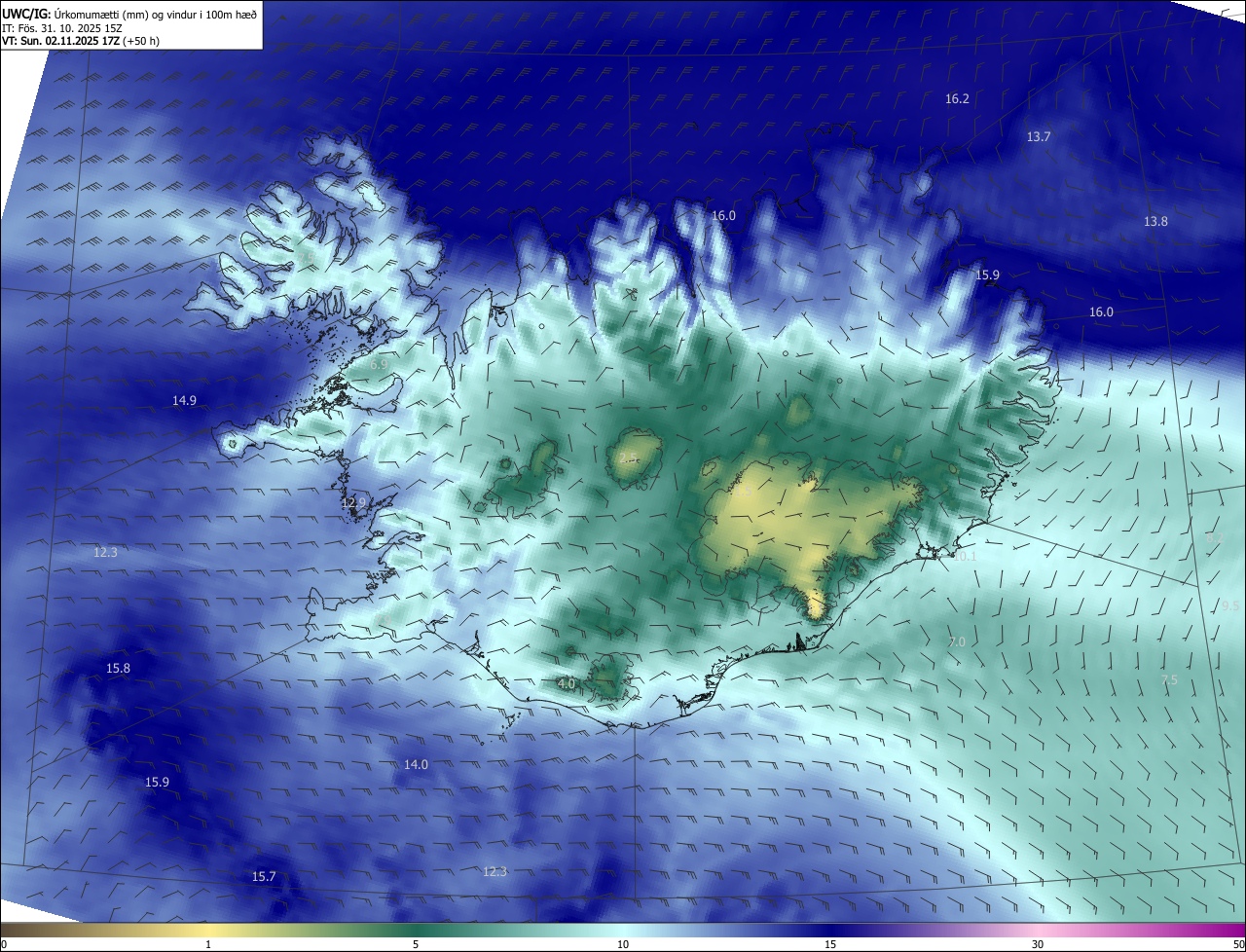Click the 2.5 value on the small glacier
Viewport: 1246px width, 952px height.
[x=628, y=458]
